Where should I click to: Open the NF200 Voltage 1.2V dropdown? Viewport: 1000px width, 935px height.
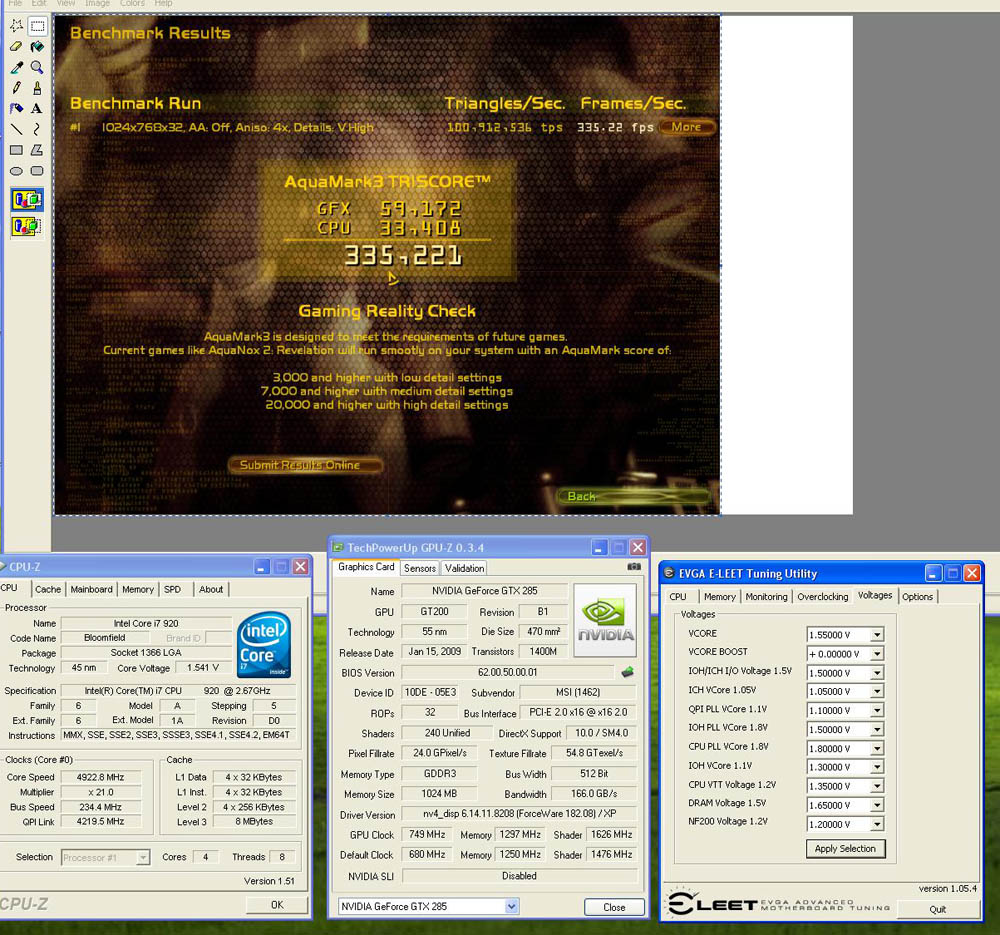coord(877,824)
